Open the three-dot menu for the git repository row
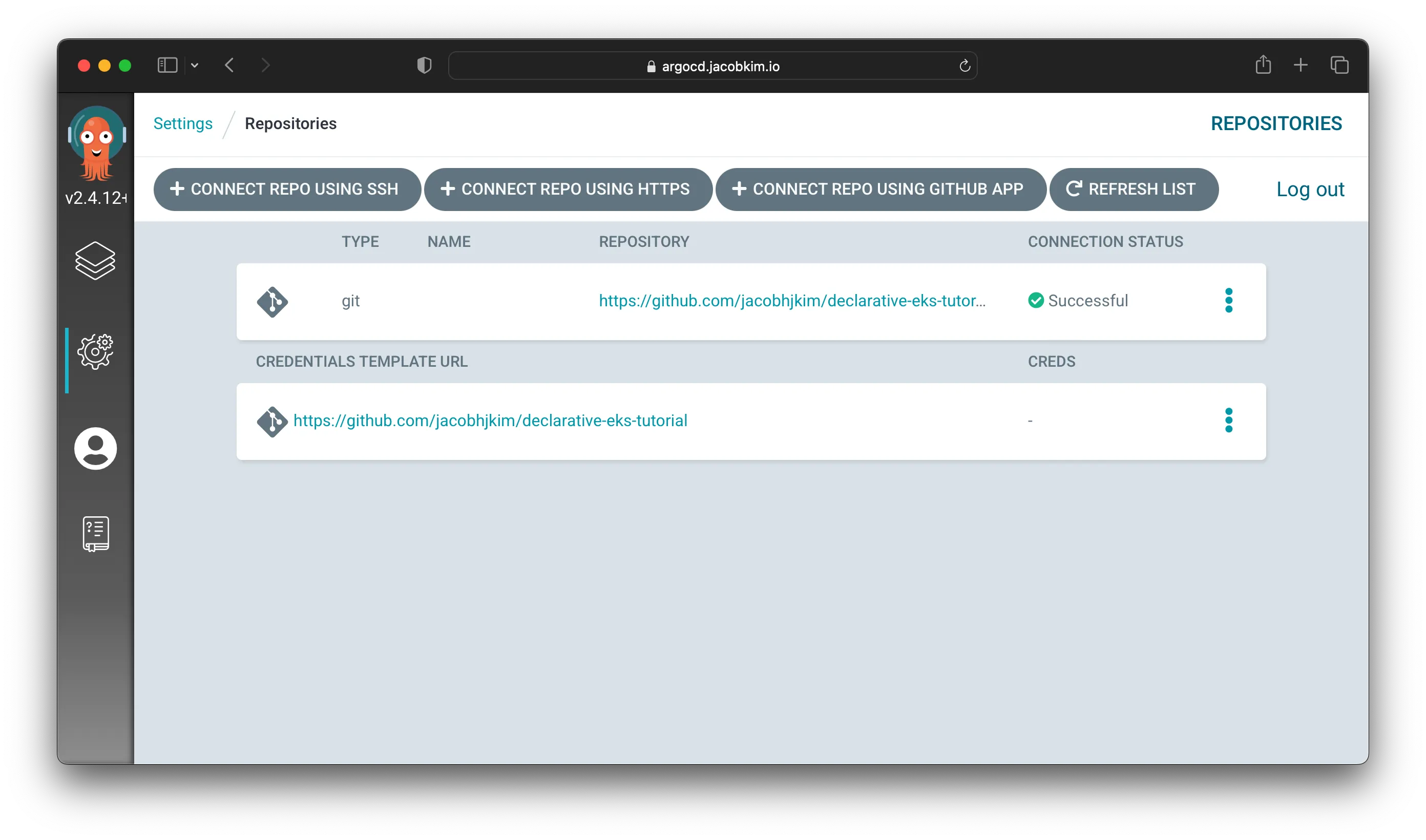Viewport: 1426px width, 840px height. [1229, 301]
